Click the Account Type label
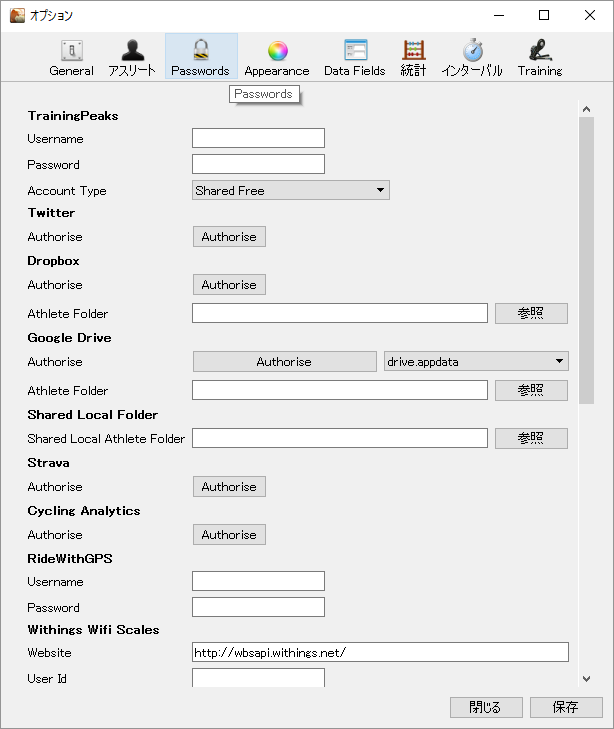Image resolution: width=614 pixels, height=729 pixels. 67,191
